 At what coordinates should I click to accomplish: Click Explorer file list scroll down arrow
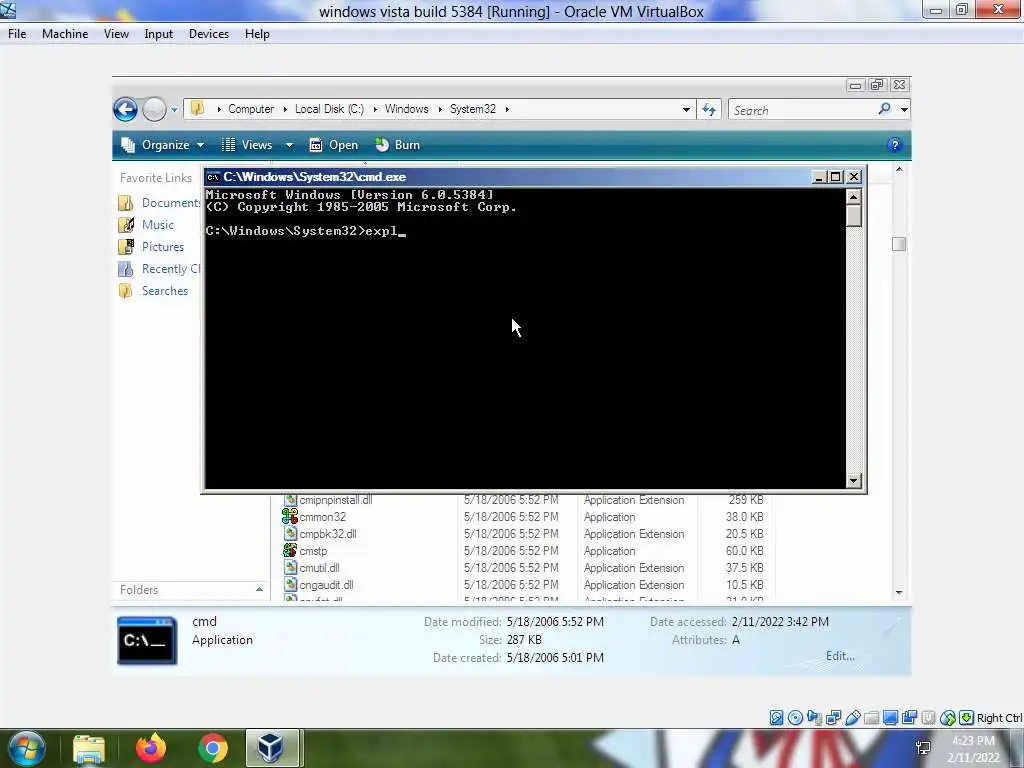pos(899,593)
